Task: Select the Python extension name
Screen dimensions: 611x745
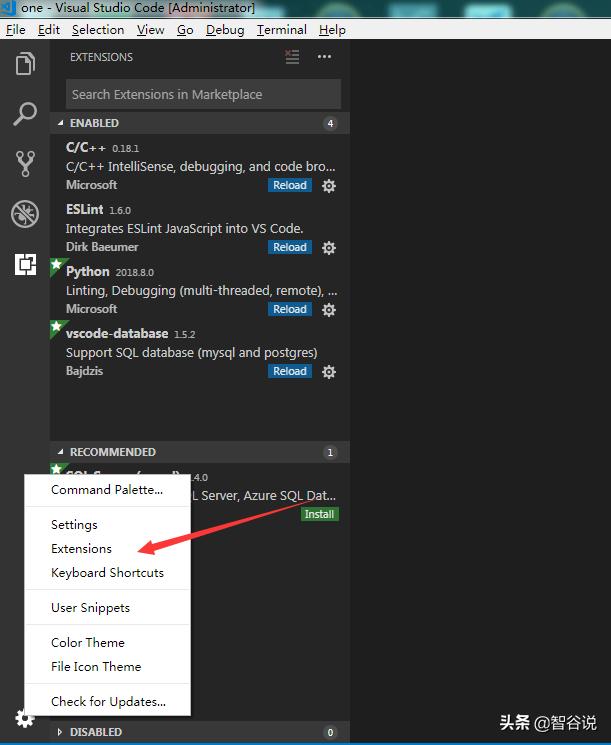Action: tap(88, 272)
